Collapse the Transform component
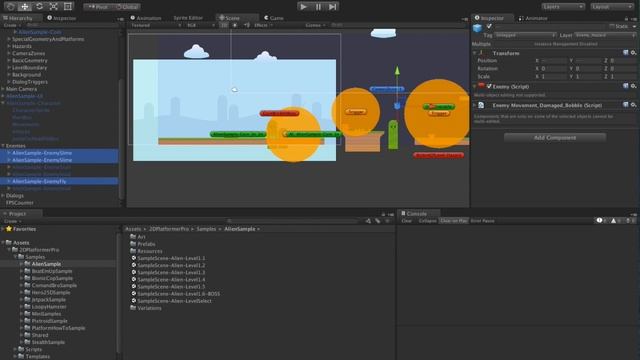 [x=475, y=53]
